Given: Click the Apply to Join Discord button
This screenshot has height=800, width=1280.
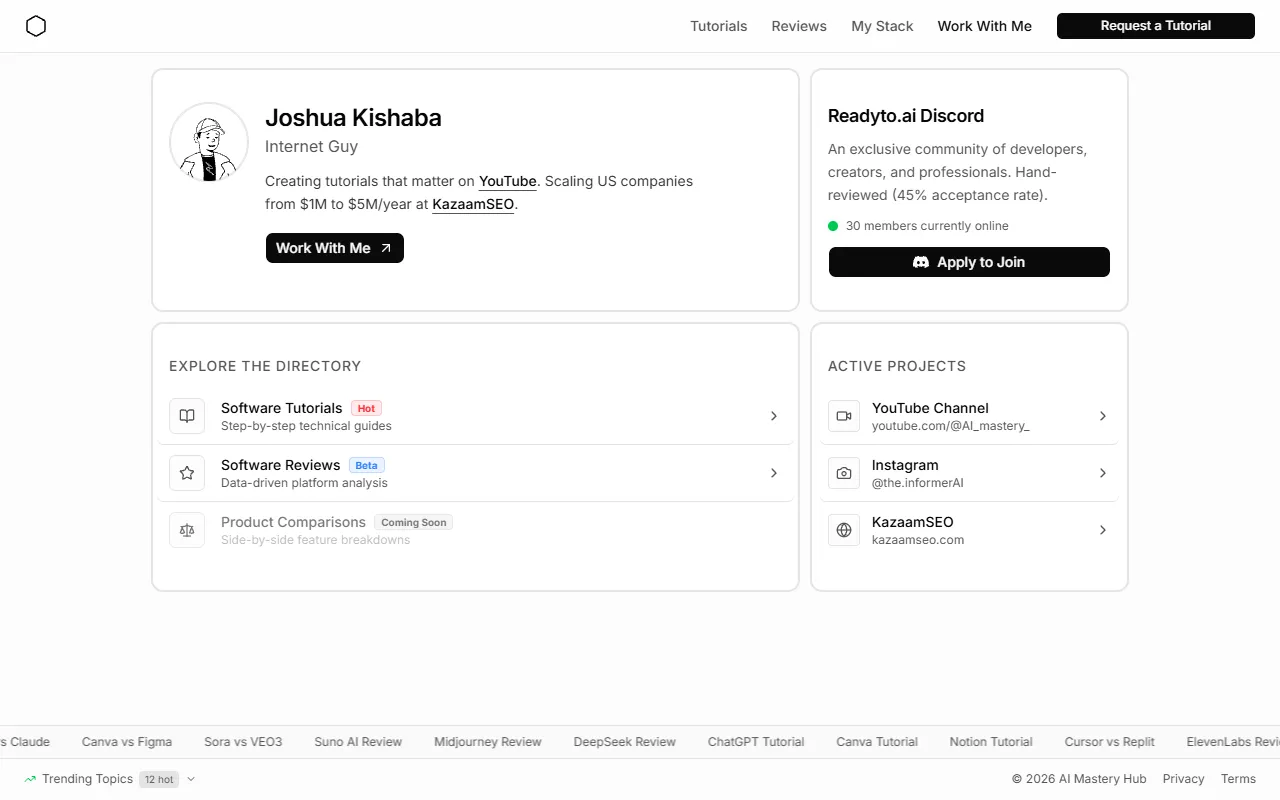Looking at the screenshot, I should [x=969, y=262].
